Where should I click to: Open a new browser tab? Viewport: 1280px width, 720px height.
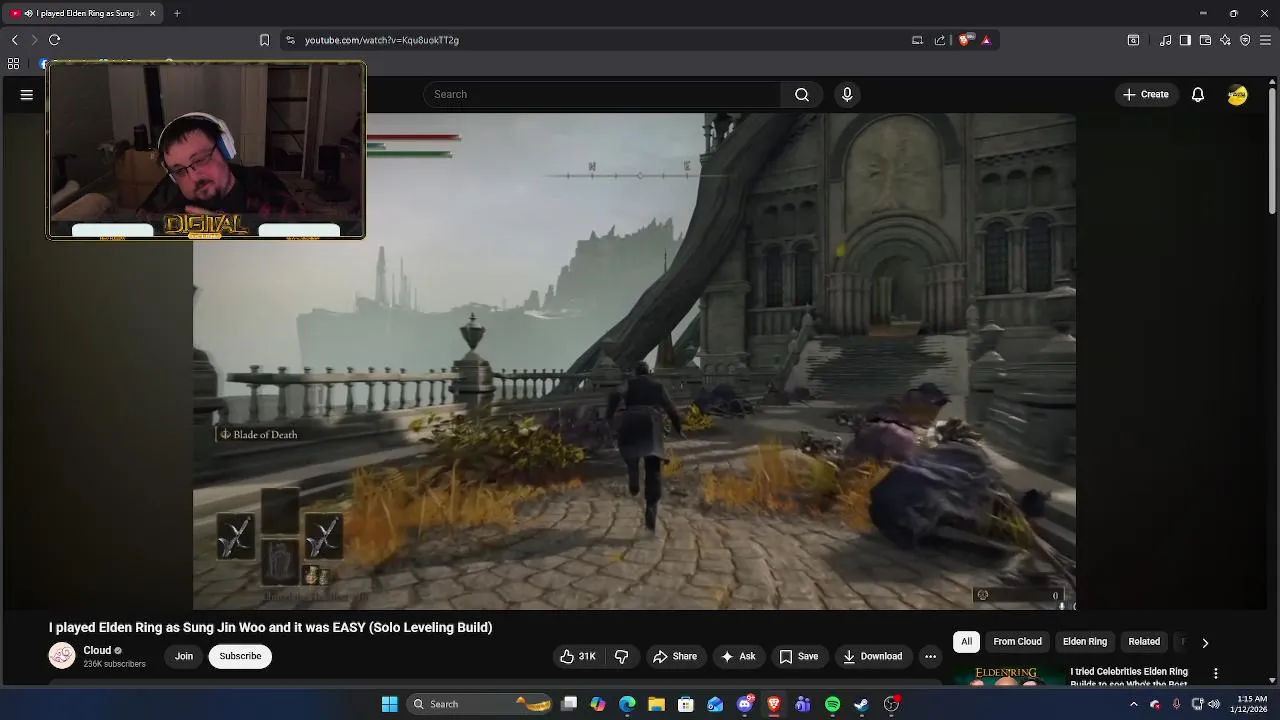[x=177, y=13]
